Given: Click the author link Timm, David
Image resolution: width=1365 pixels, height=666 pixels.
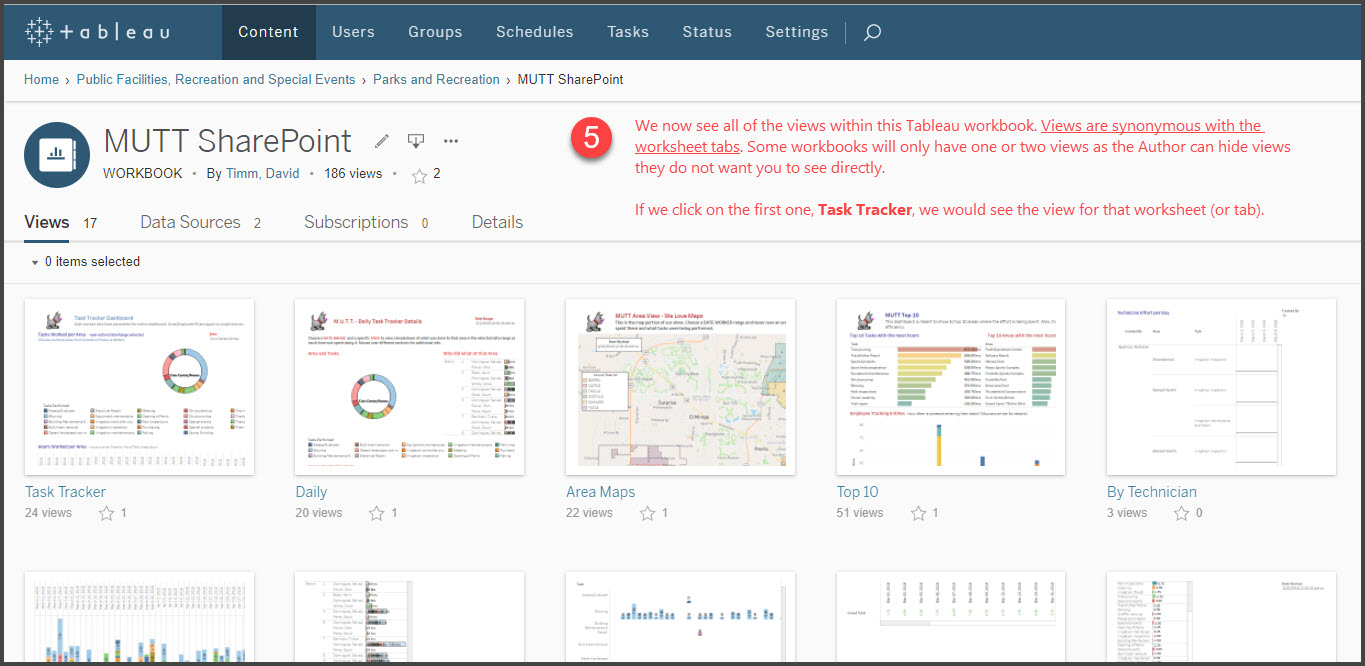Looking at the screenshot, I should (x=262, y=173).
